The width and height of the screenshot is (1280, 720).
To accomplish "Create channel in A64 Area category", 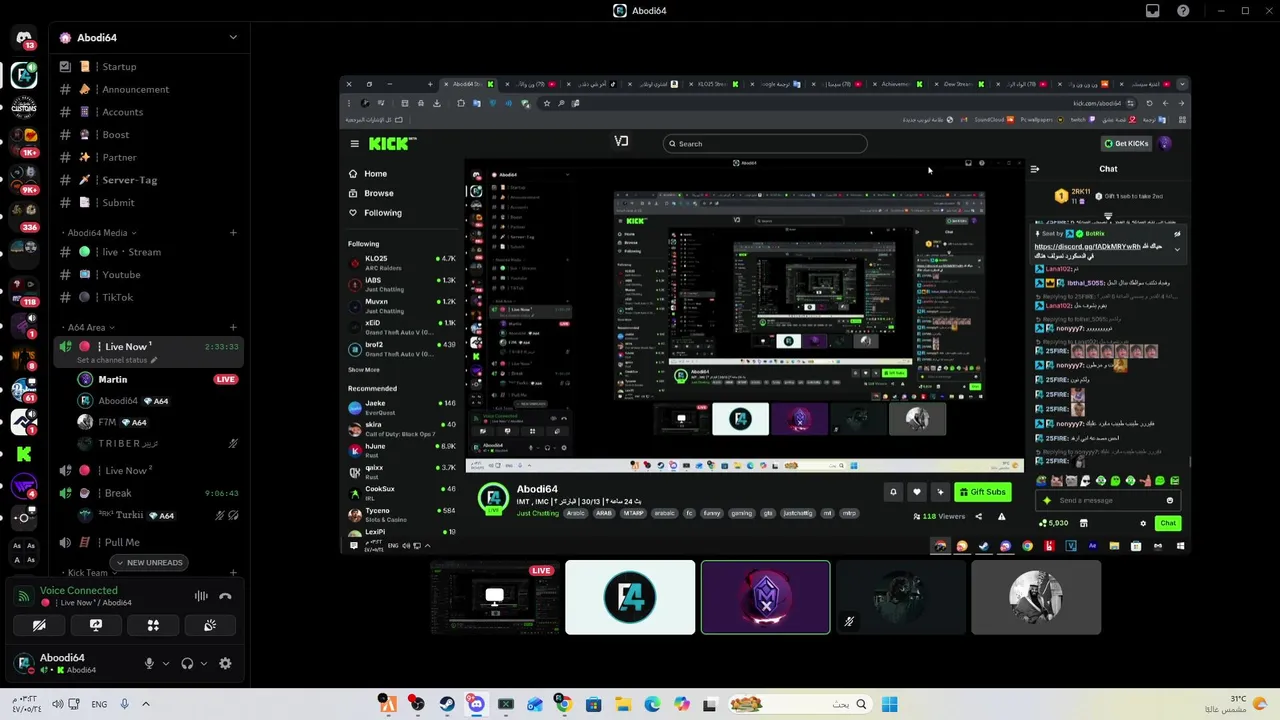I will [x=233, y=327].
